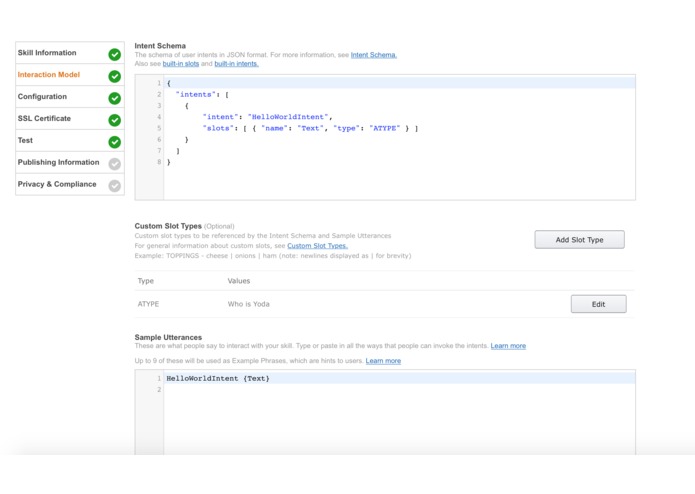Open the built-in slots link

(x=181, y=64)
